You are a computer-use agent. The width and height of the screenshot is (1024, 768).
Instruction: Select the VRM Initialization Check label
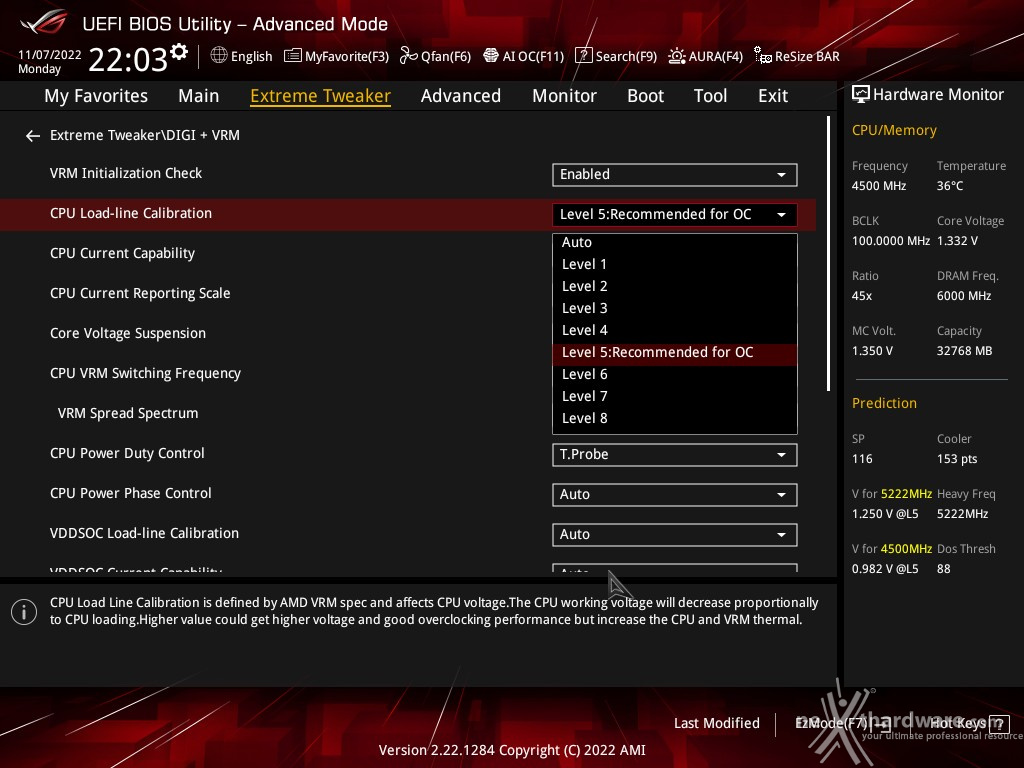(126, 173)
